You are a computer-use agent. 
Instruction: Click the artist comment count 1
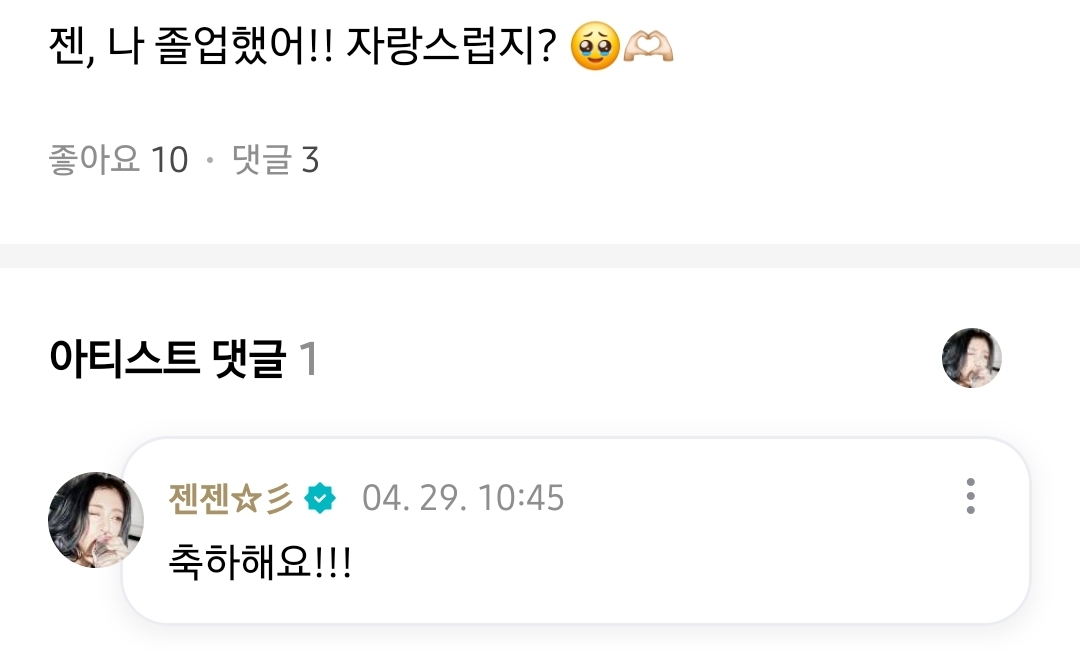click(x=309, y=359)
